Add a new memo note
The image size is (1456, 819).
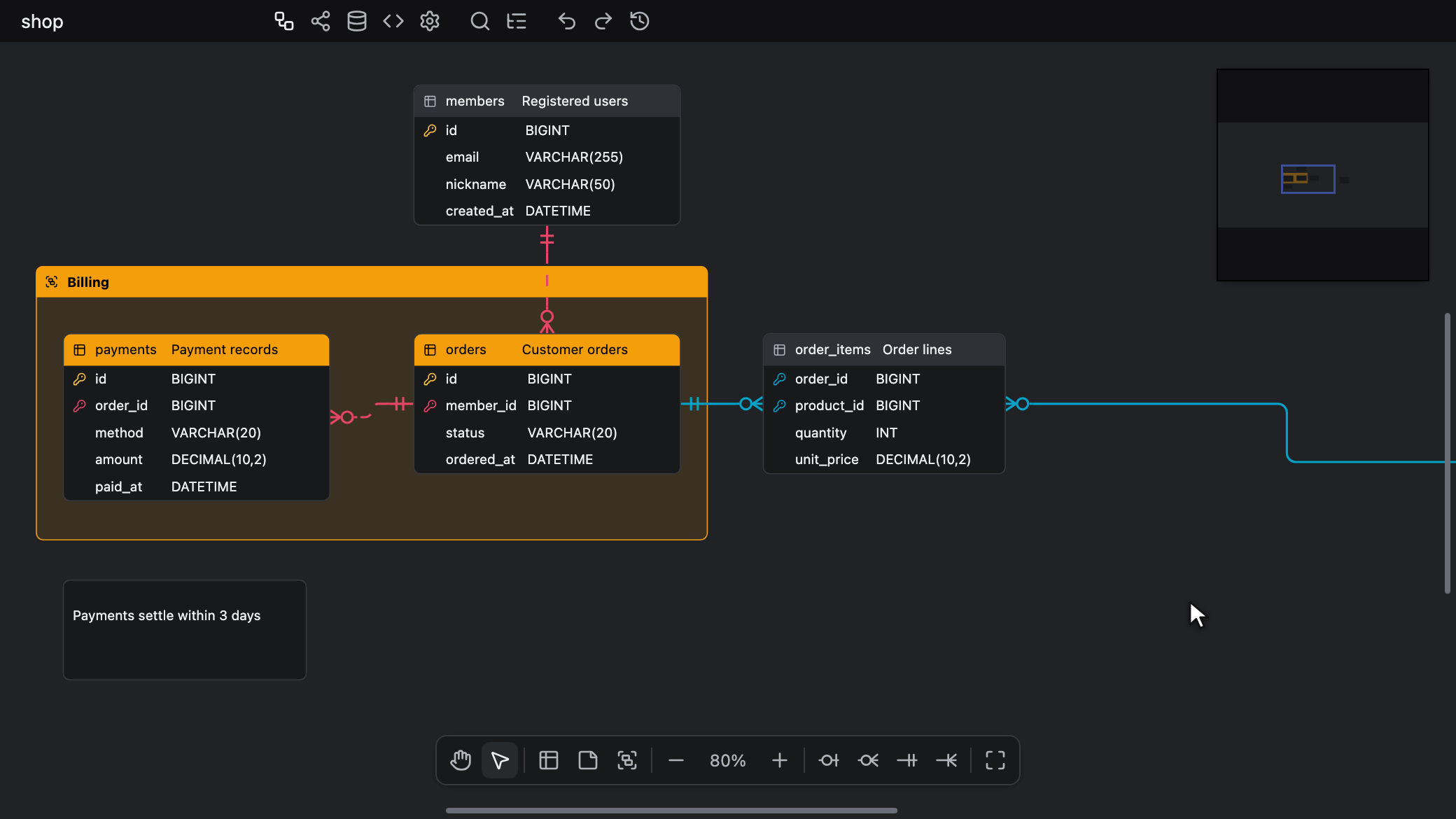pos(588,760)
